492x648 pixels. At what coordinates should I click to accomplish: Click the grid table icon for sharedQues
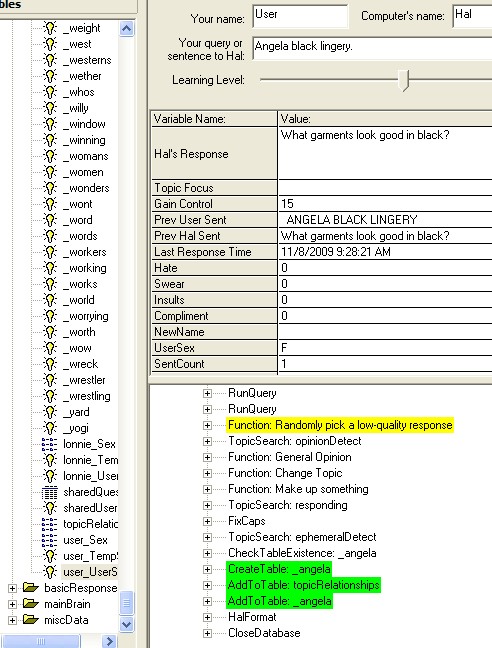pyautogui.click(x=50, y=492)
